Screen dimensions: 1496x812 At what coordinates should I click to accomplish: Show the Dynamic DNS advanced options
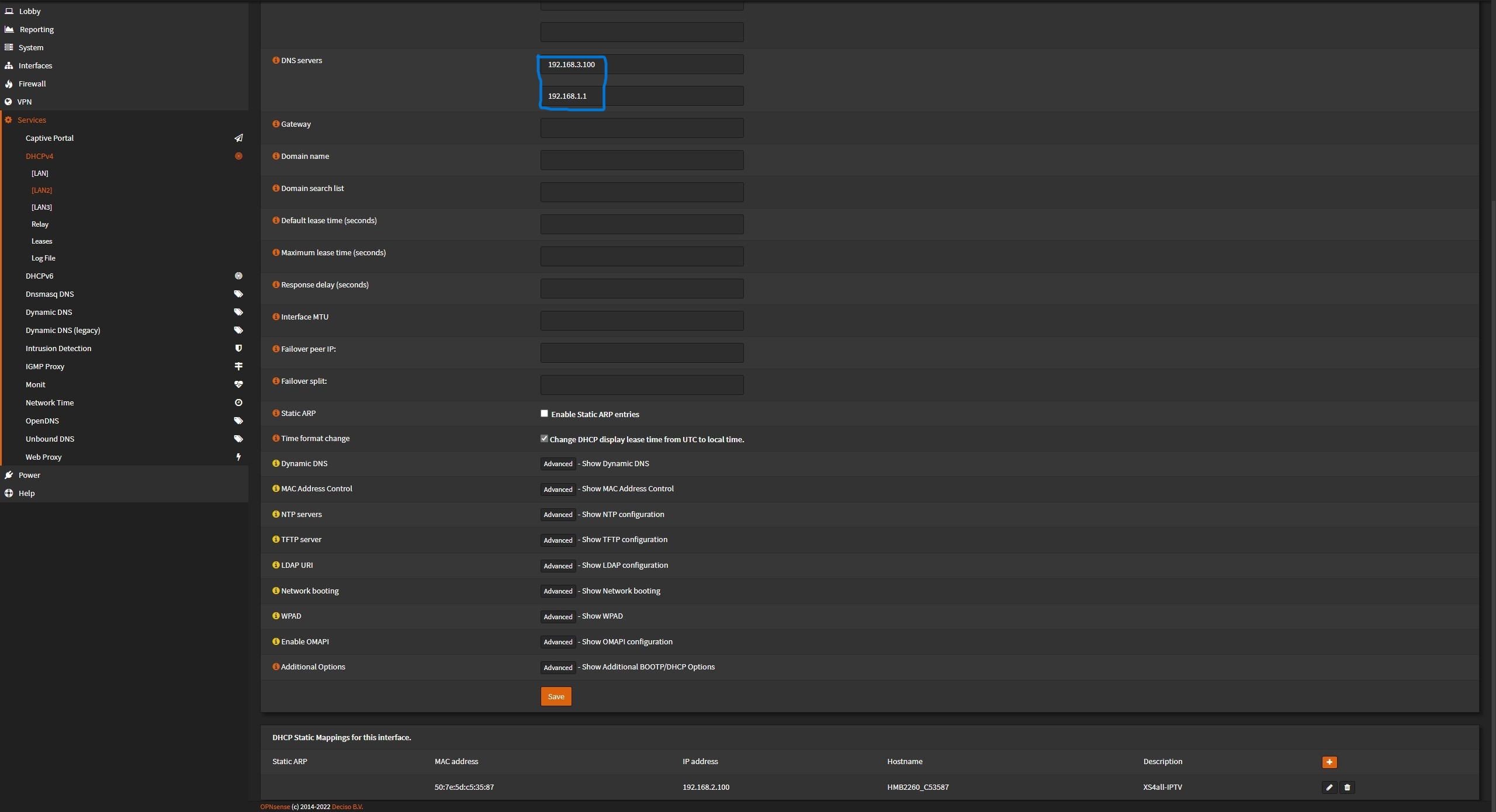[557, 464]
